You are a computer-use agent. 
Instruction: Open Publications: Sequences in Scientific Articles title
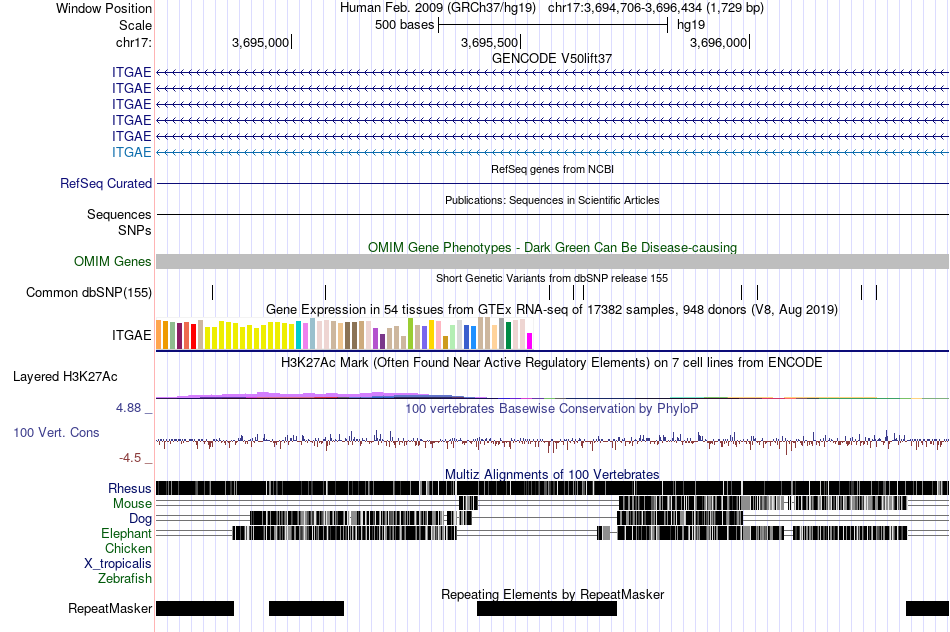(x=552, y=200)
